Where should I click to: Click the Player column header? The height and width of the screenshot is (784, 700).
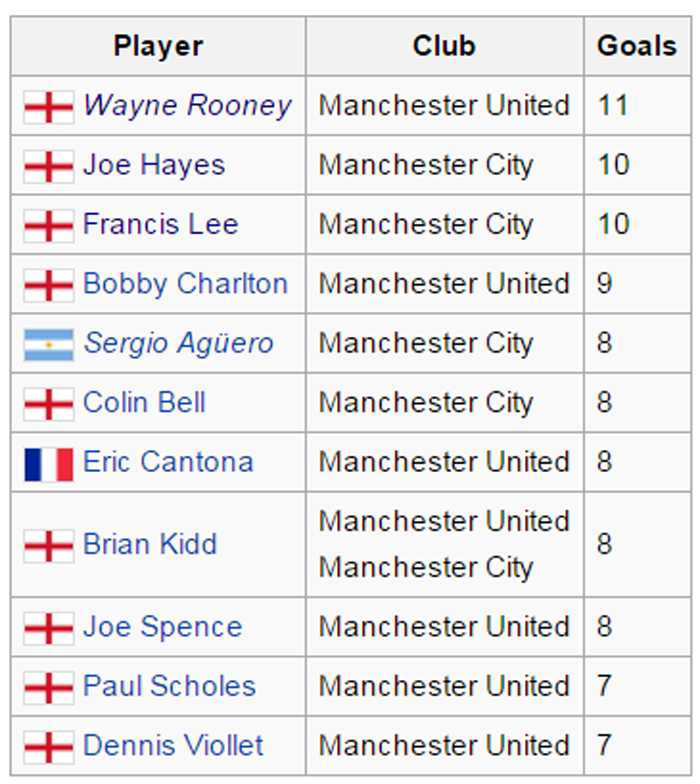(x=158, y=46)
